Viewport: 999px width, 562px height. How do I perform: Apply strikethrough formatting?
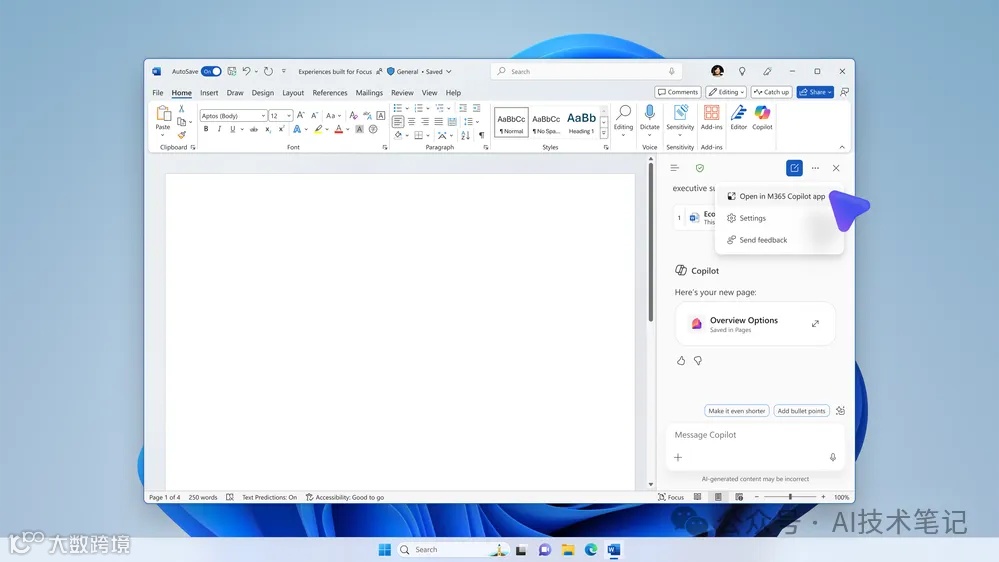(x=254, y=129)
